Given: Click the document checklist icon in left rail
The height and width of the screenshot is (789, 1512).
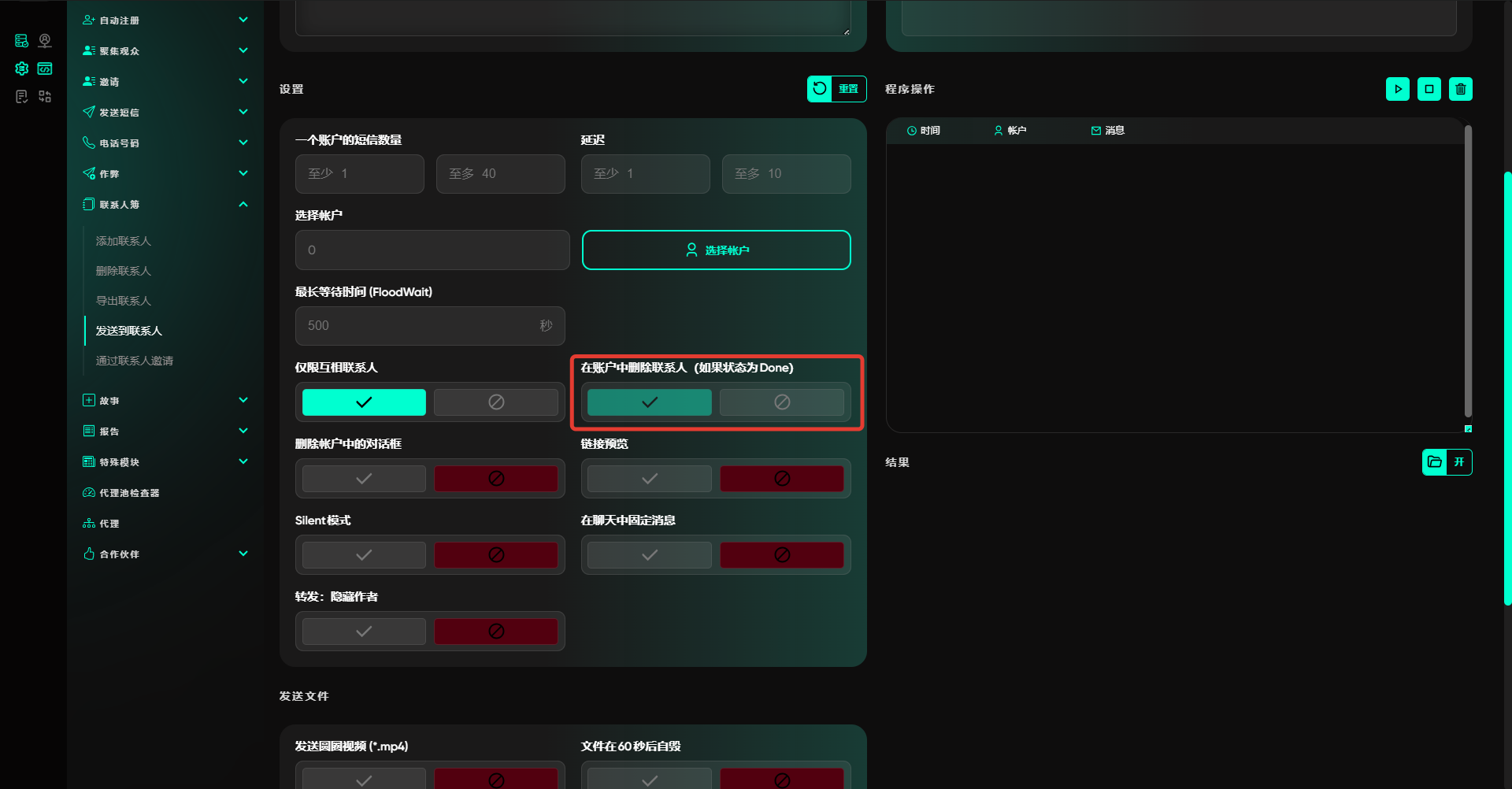Looking at the screenshot, I should tap(22, 96).
